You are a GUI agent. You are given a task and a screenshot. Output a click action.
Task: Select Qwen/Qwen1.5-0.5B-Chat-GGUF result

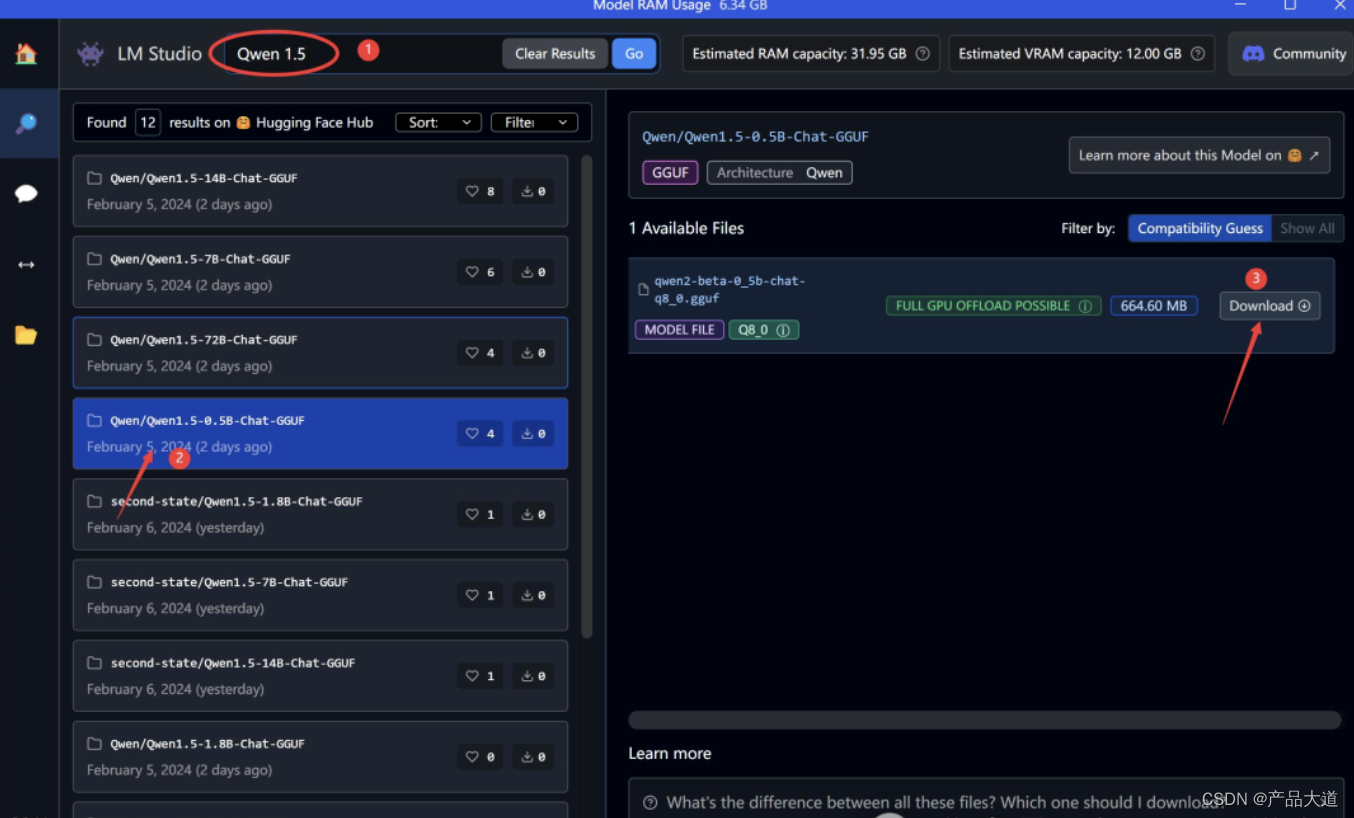(x=320, y=434)
